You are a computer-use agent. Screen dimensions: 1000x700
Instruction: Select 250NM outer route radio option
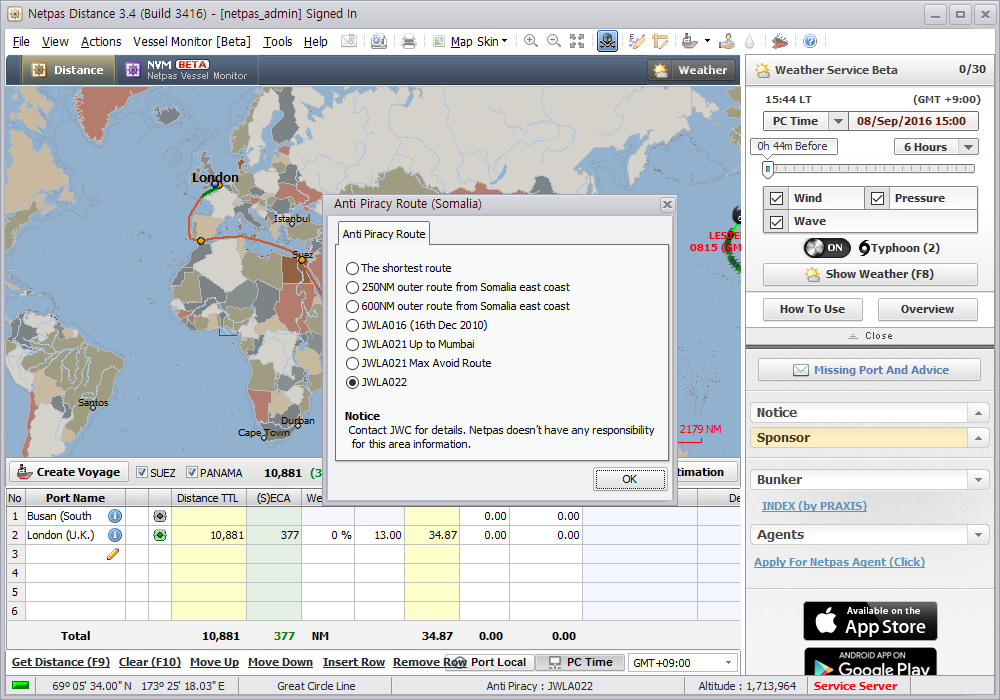pos(352,288)
